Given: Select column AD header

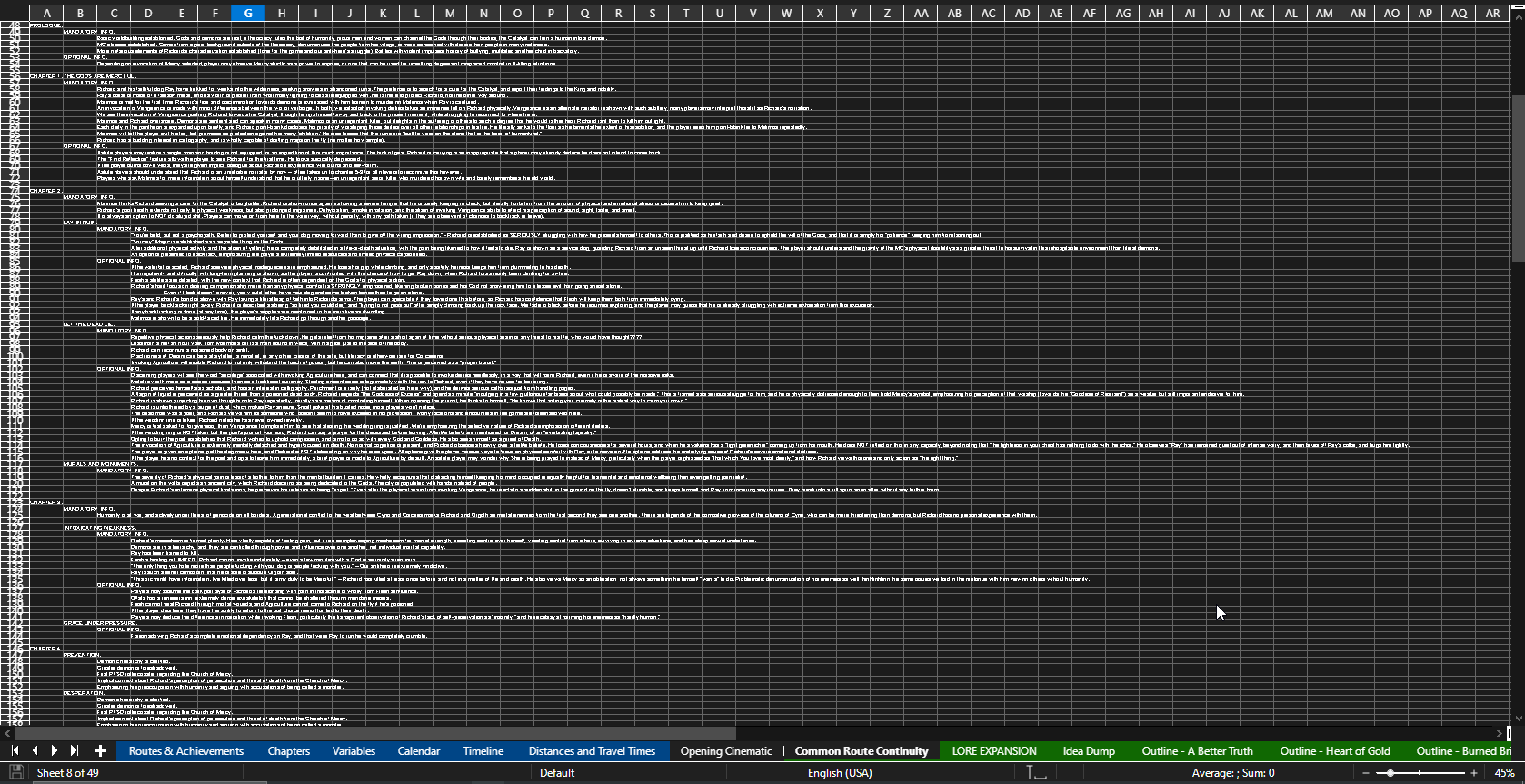Looking at the screenshot, I should (x=1022, y=13).
